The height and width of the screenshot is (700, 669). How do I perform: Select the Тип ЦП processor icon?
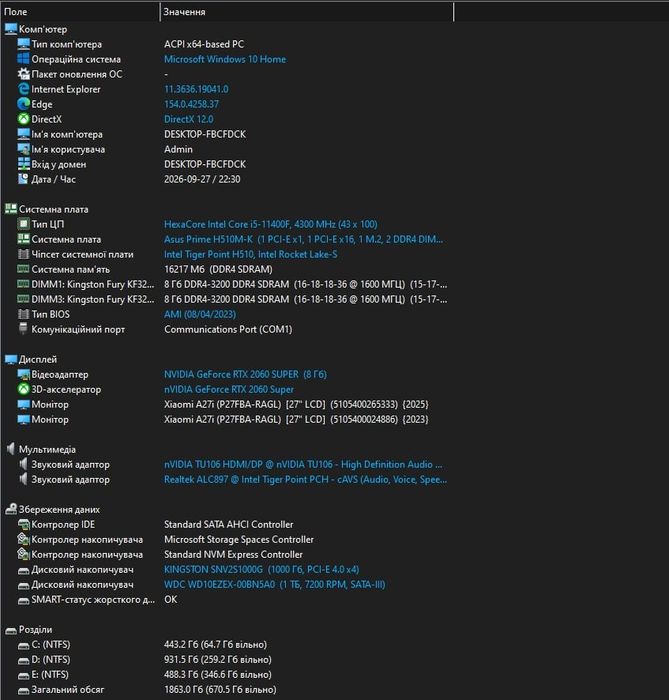click(x=23, y=224)
